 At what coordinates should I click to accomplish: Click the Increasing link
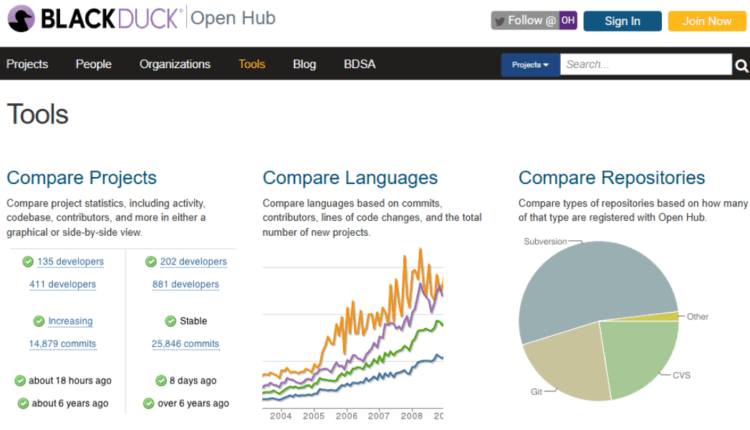pos(70,321)
